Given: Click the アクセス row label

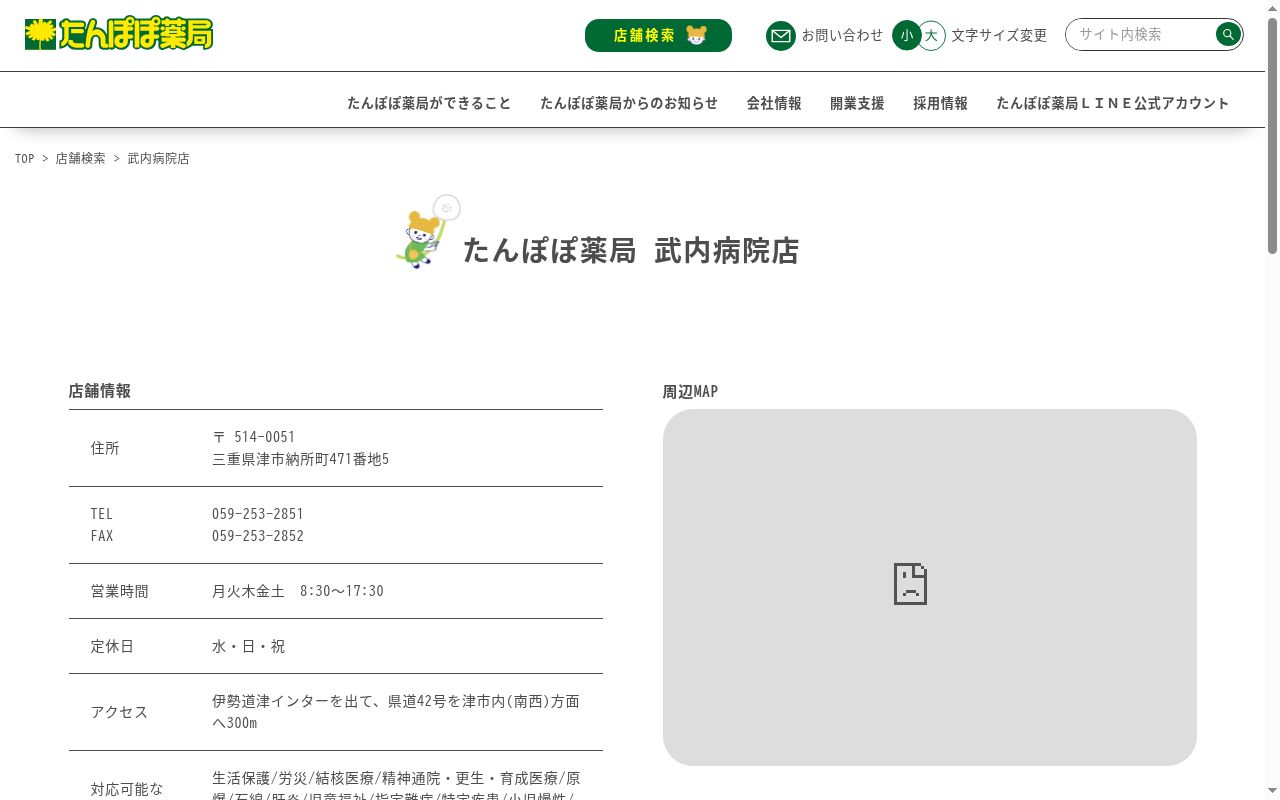Looking at the screenshot, I should [x=119, y=712].
